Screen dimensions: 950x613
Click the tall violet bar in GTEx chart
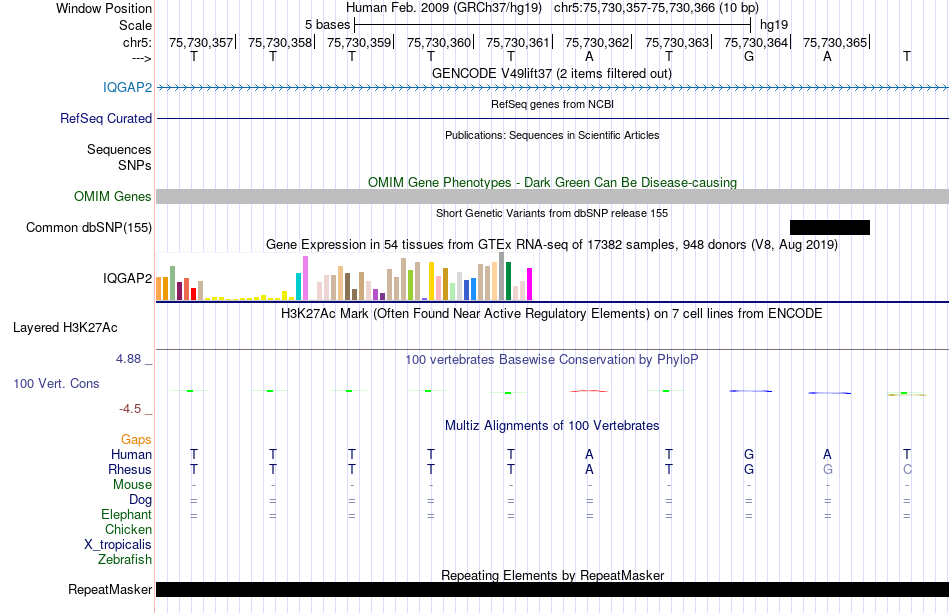click(305, 278)
